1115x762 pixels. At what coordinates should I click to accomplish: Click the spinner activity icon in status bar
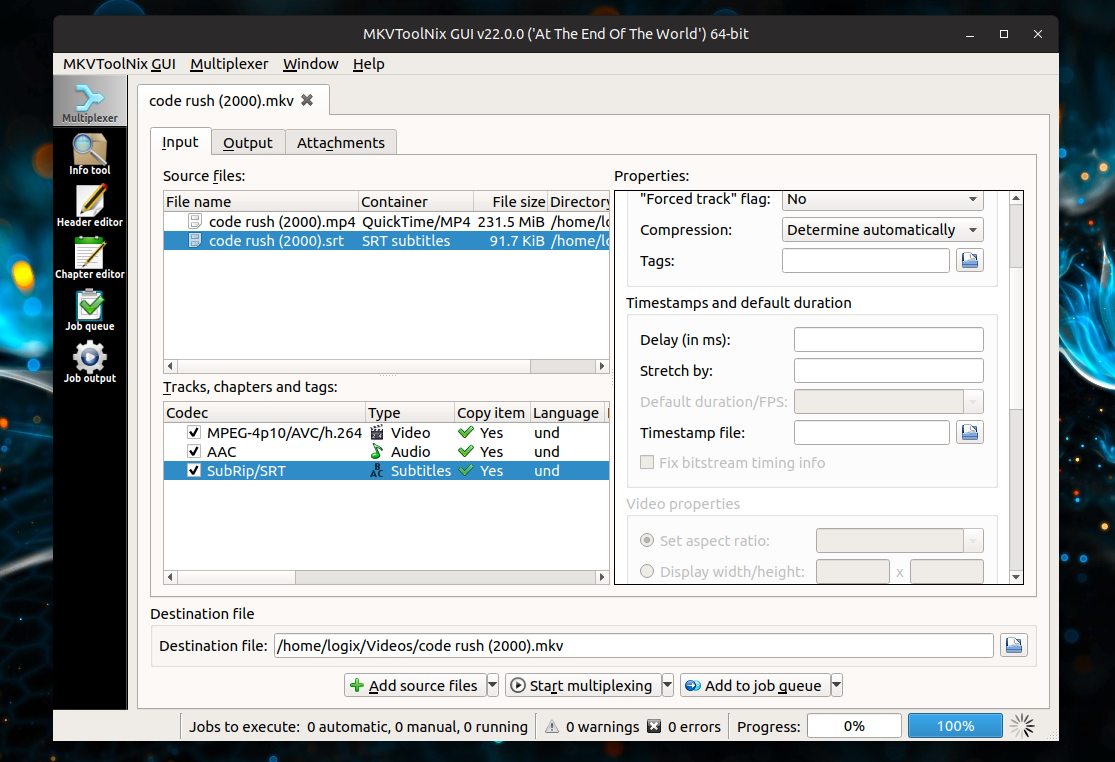[1023, 726]
